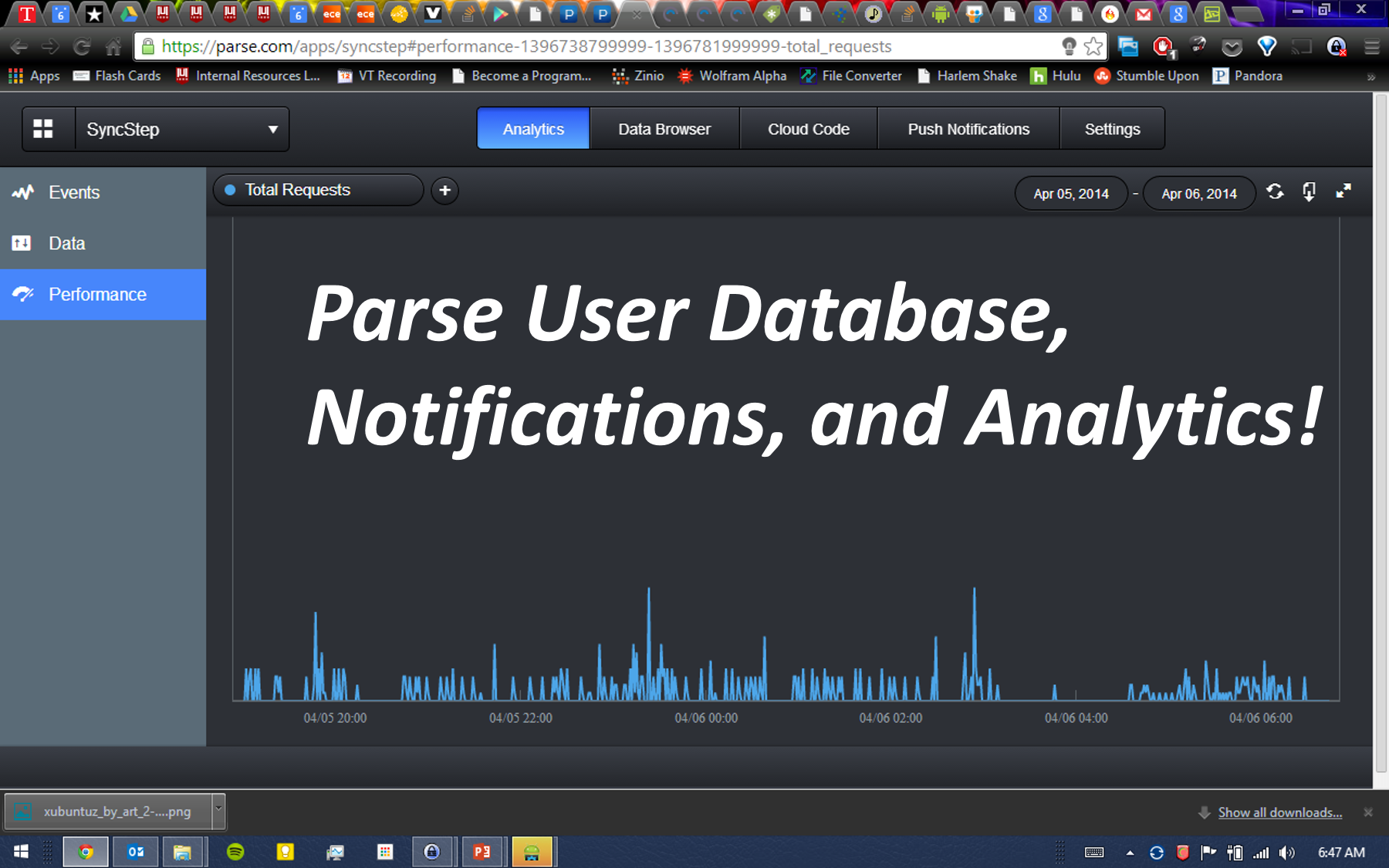Click the blue Total Requests color dot
This screenshot has width=1389, height=868.
click(229, 190)
